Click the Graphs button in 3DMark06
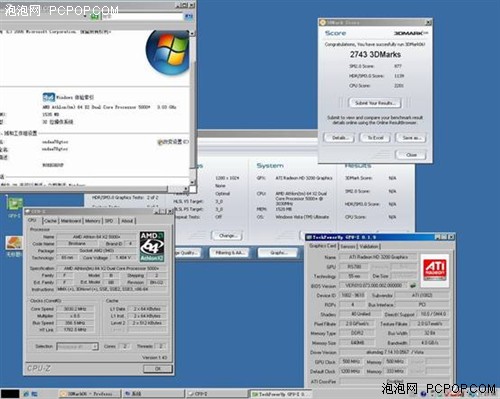The image size is (500, 399). coord(278,253)
